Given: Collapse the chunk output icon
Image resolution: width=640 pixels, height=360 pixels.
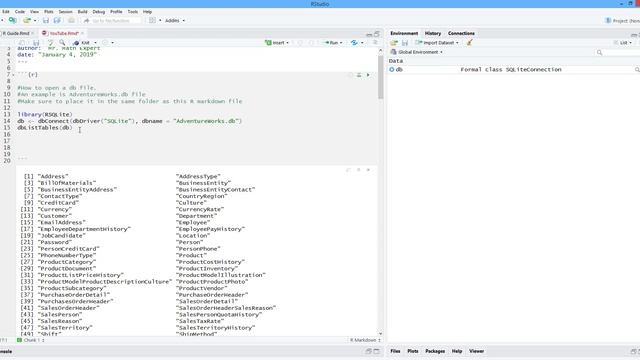Looking at the screenshot, I should (358, 170).
